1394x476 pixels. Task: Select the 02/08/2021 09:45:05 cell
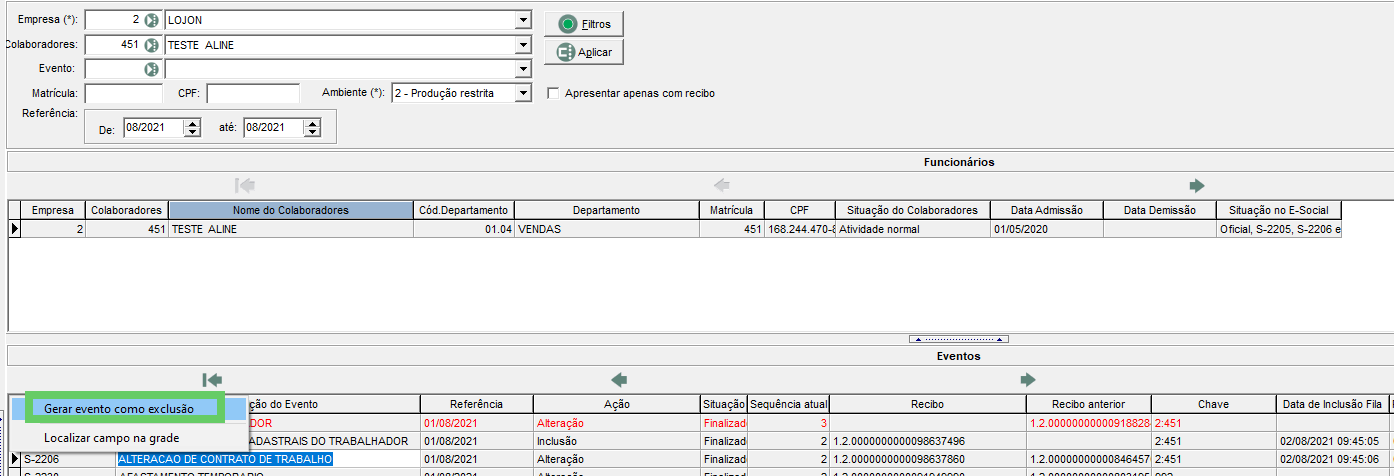pos(1332,441)
